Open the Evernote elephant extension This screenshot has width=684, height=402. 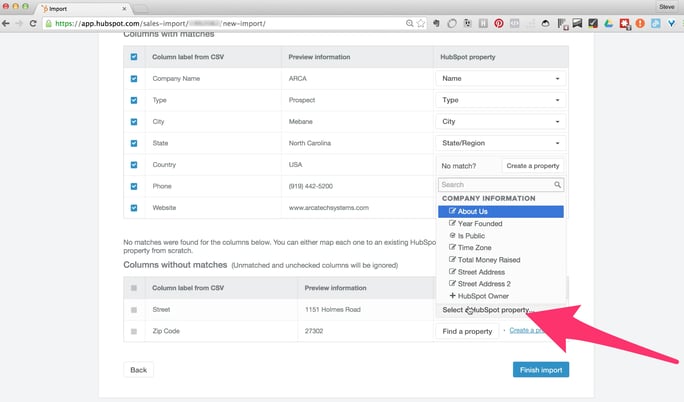coord(436,24)
